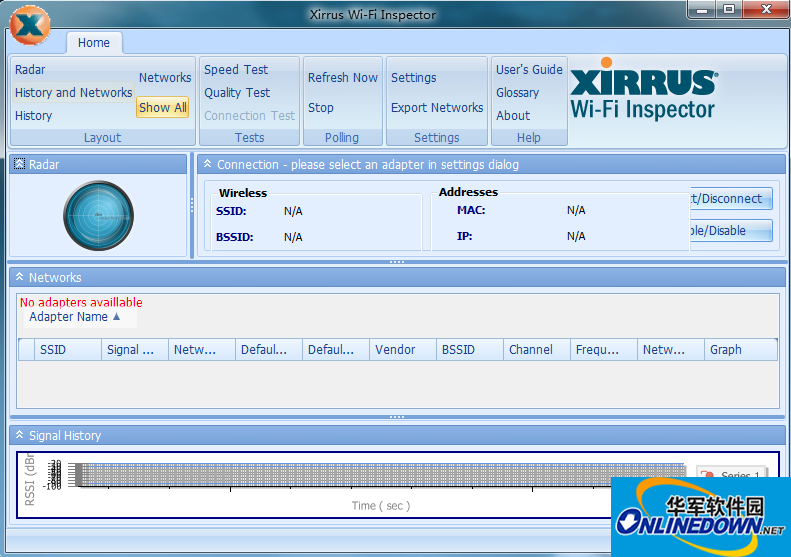Sort networks by Vendor column
The image size is (791, 557).
[x=403, y=350]
